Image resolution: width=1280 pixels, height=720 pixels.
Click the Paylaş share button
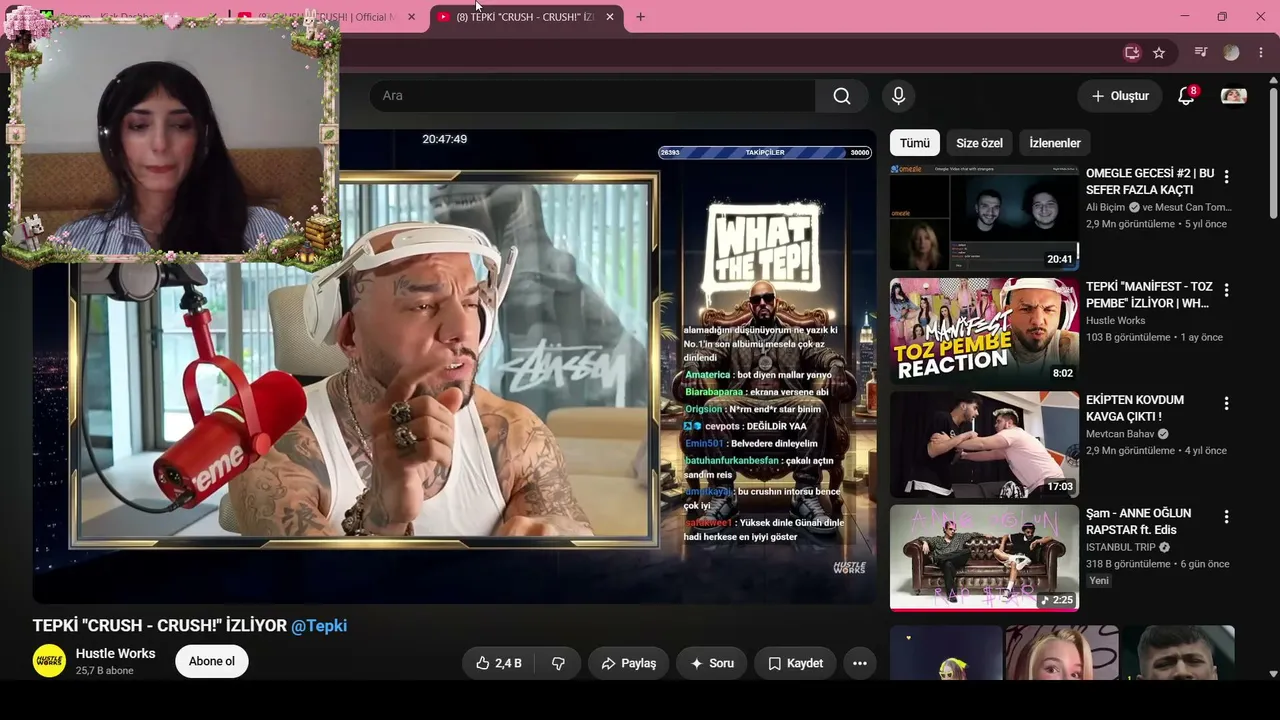(629, 663)
